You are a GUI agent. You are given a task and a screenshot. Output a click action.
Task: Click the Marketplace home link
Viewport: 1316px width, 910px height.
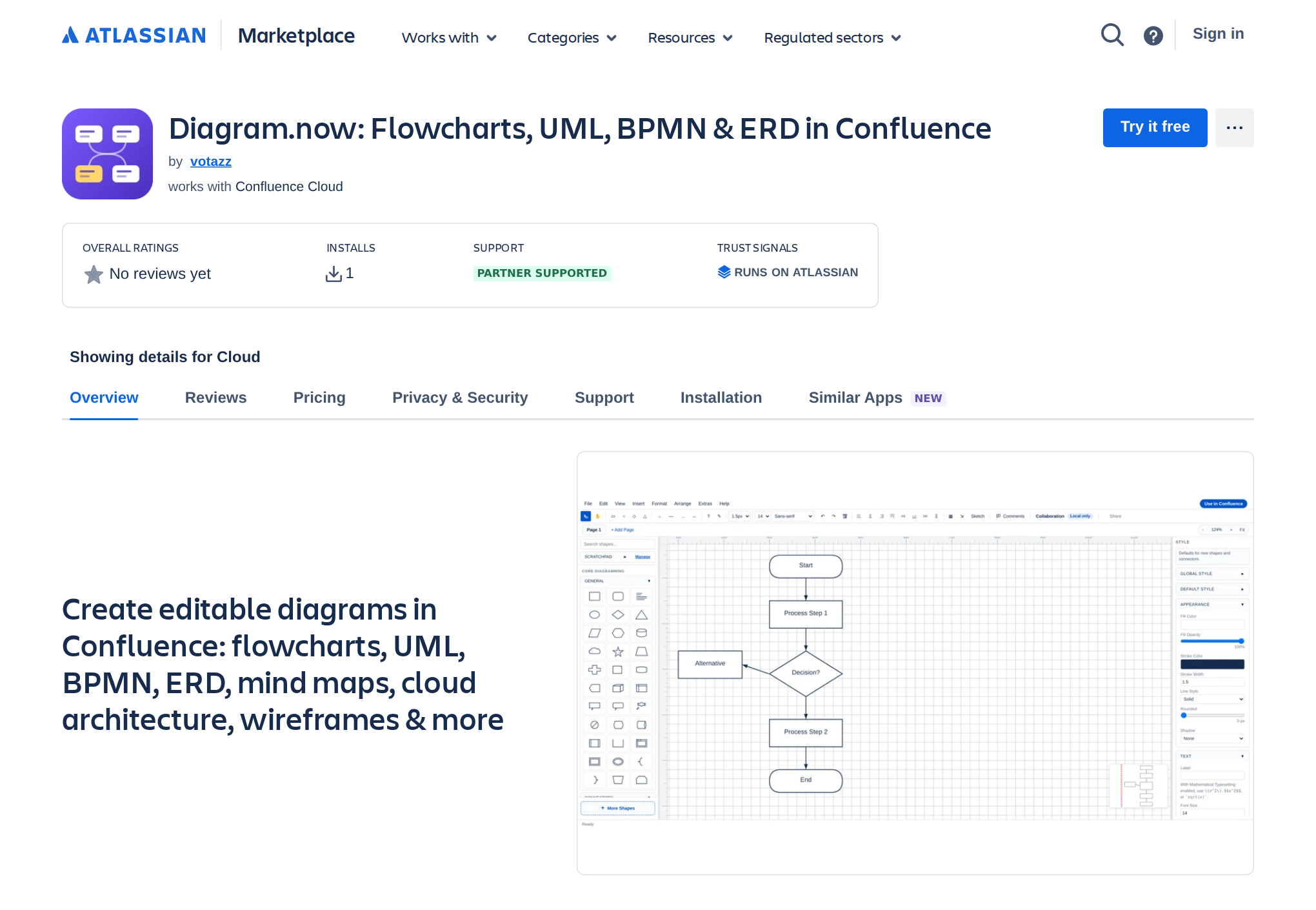296,35
